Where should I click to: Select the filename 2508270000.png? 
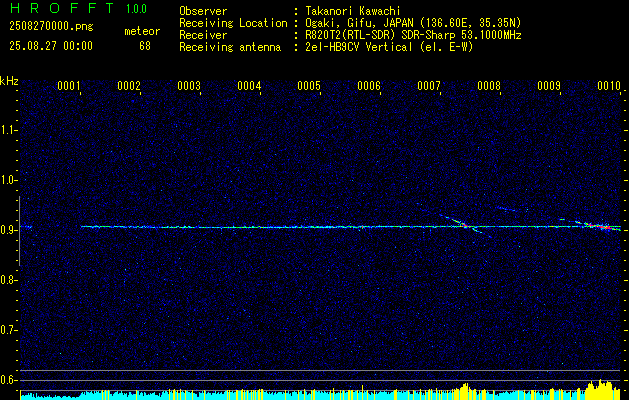(51, 27)
